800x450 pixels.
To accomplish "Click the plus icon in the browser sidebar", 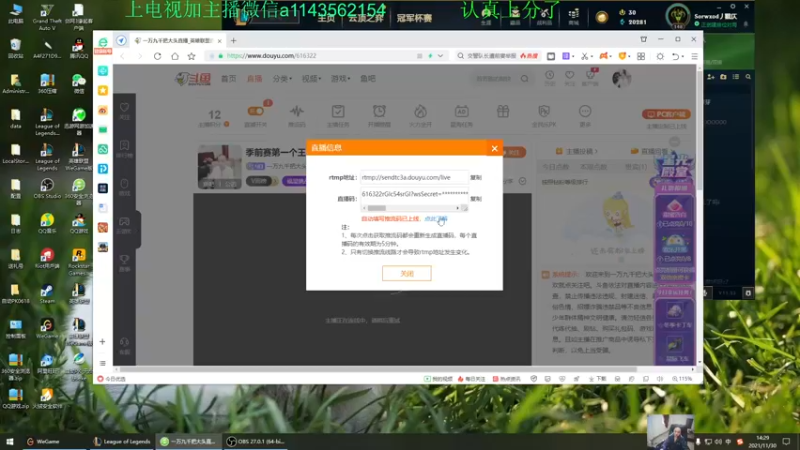I will (103, 342).
